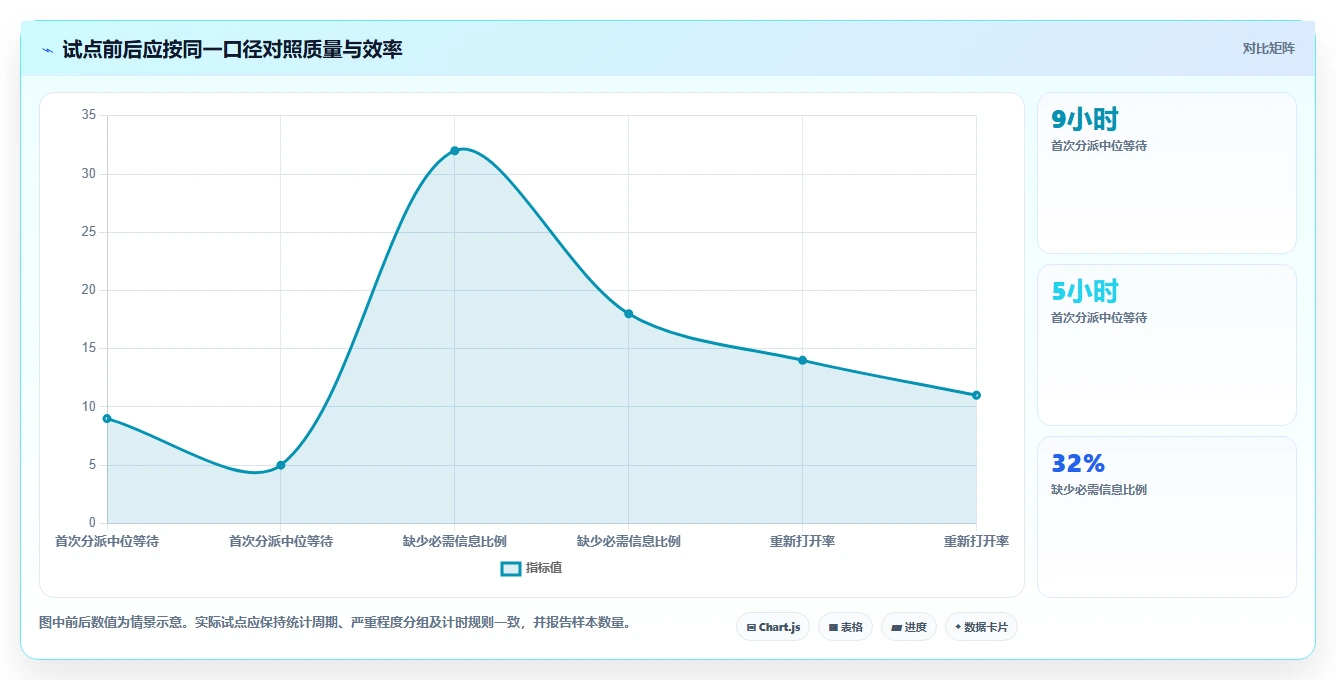
Task: Click the y-axis label 30
Action: click(x=88, y=174)
